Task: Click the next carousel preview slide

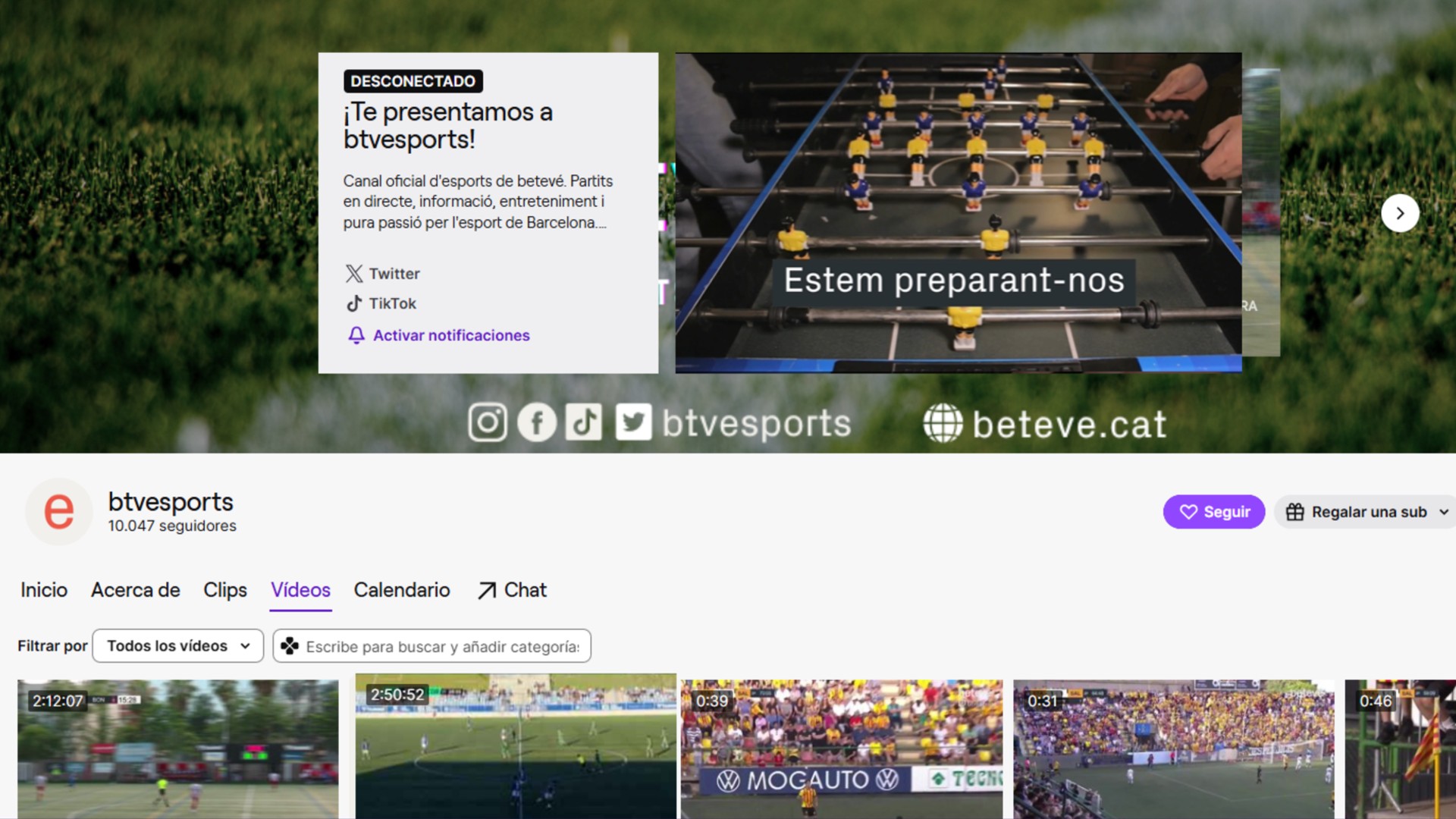Action: coord(1261,212)
